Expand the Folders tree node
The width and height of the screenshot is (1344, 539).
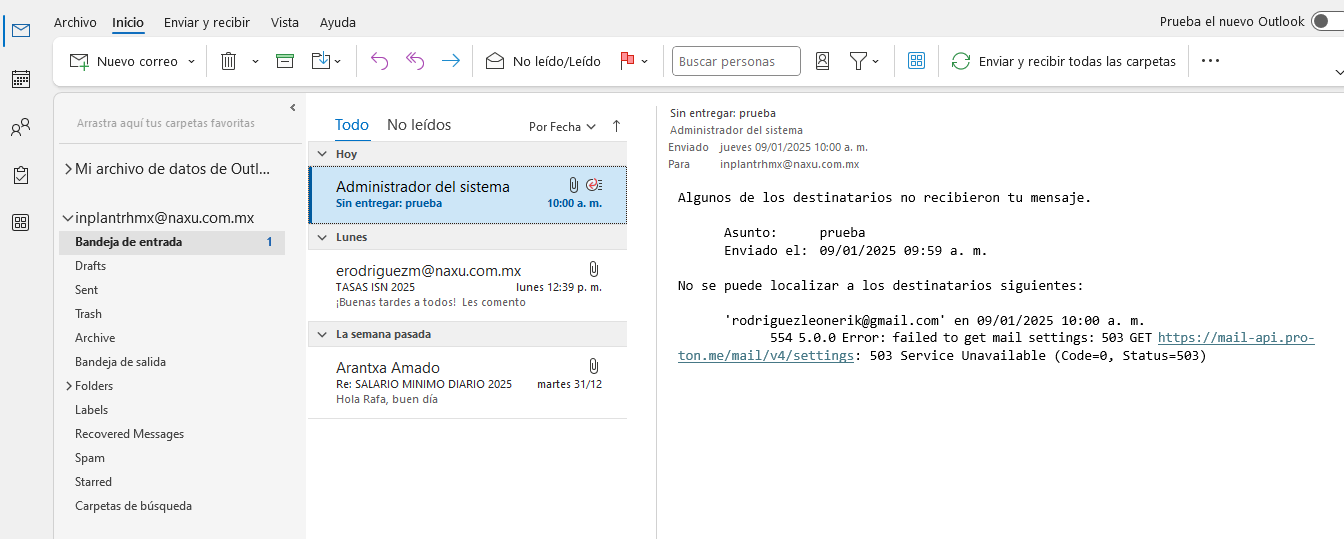tap(68, 386)
